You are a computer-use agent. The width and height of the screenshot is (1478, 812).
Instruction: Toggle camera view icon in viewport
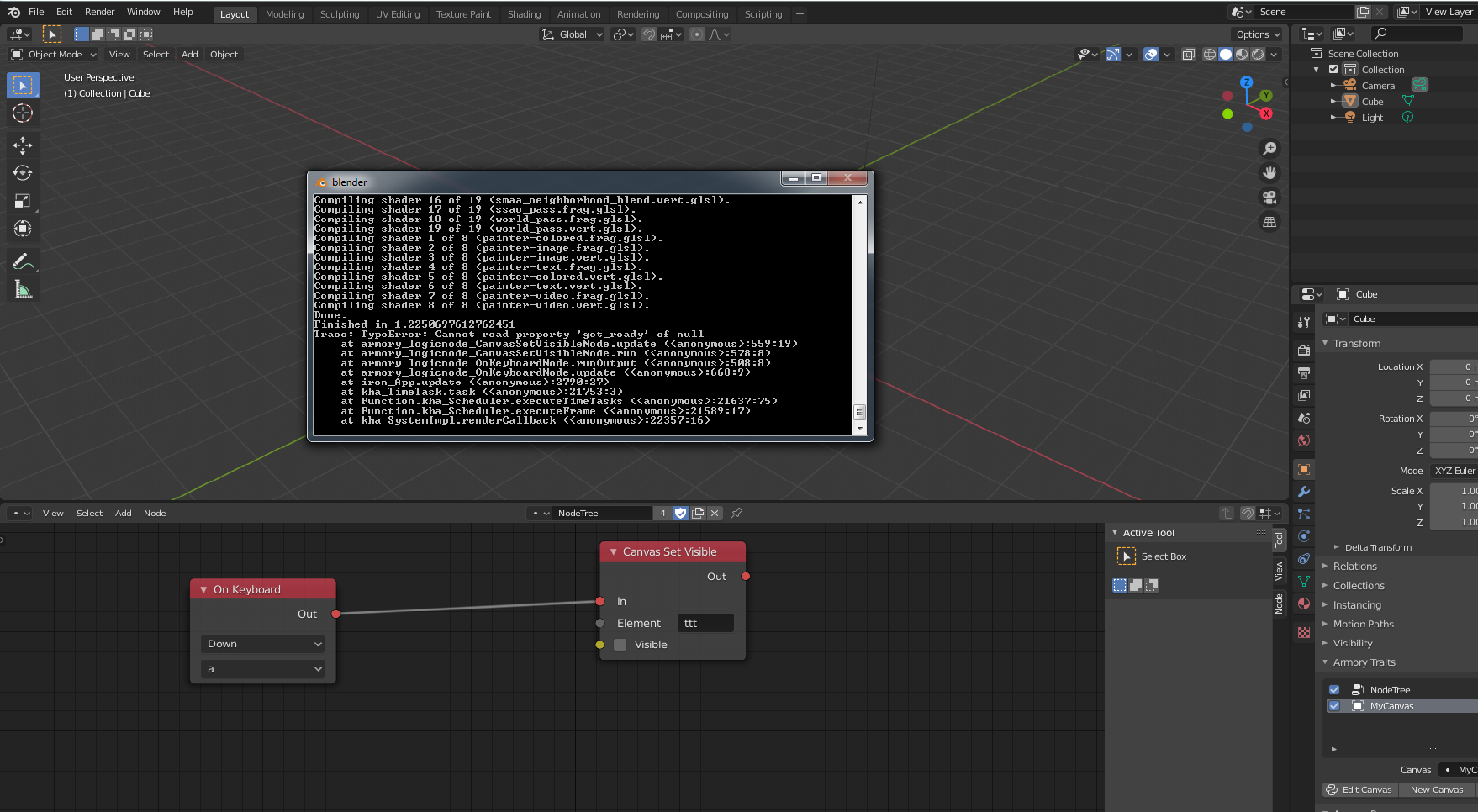pos(1269,198)
